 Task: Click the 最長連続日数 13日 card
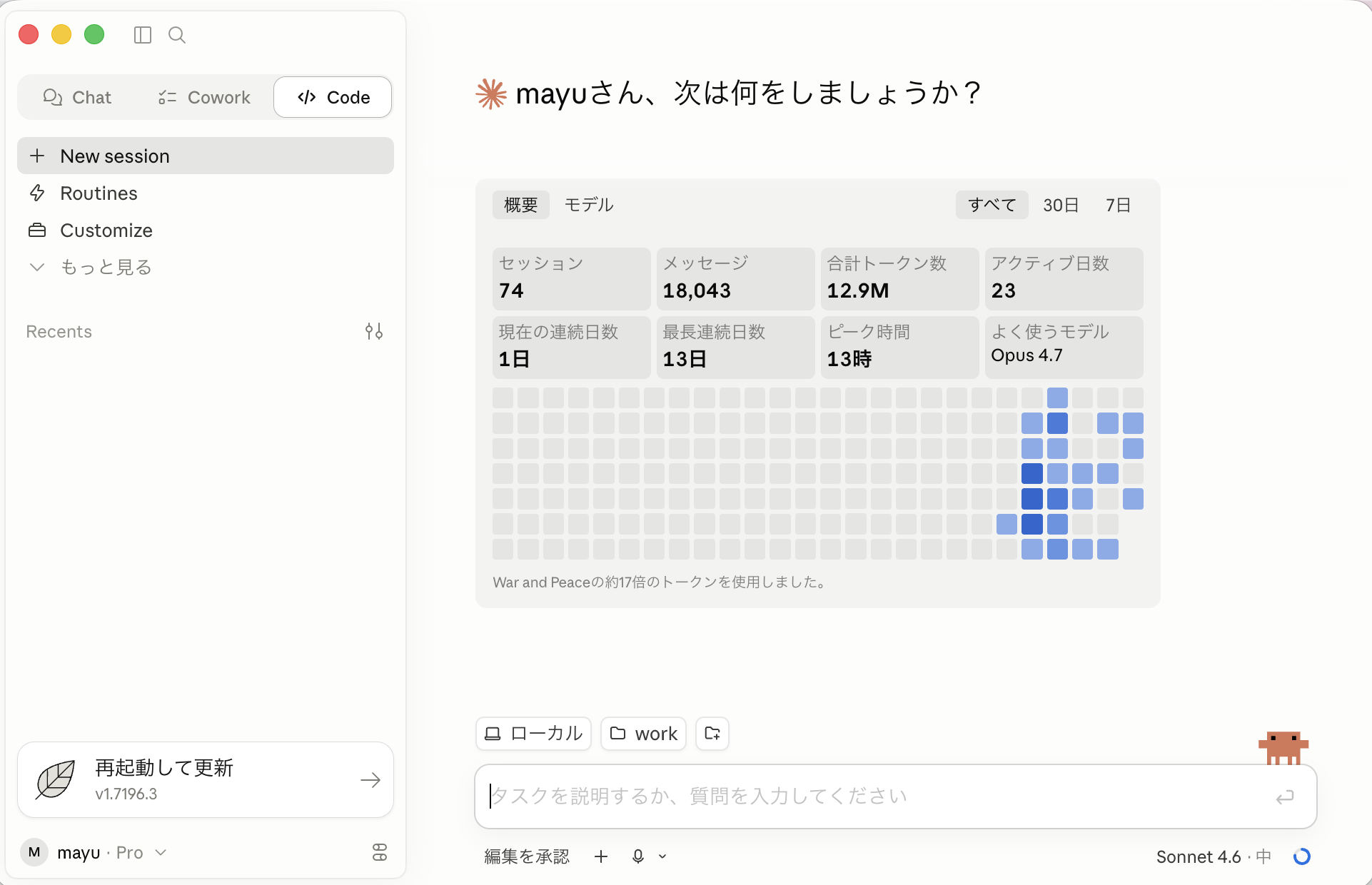tap(735, 347)
